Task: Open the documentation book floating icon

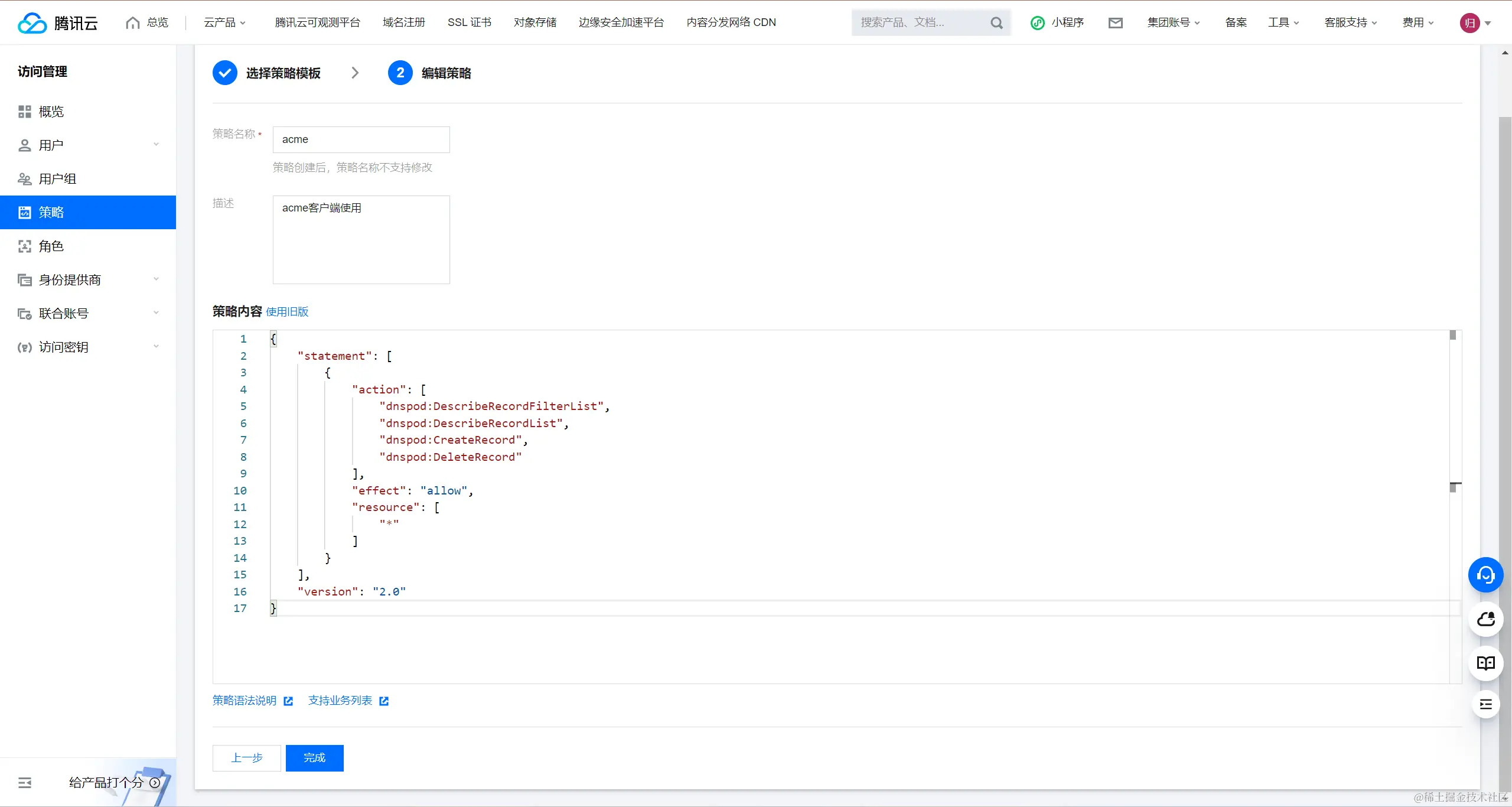Action: point(1485,663)
